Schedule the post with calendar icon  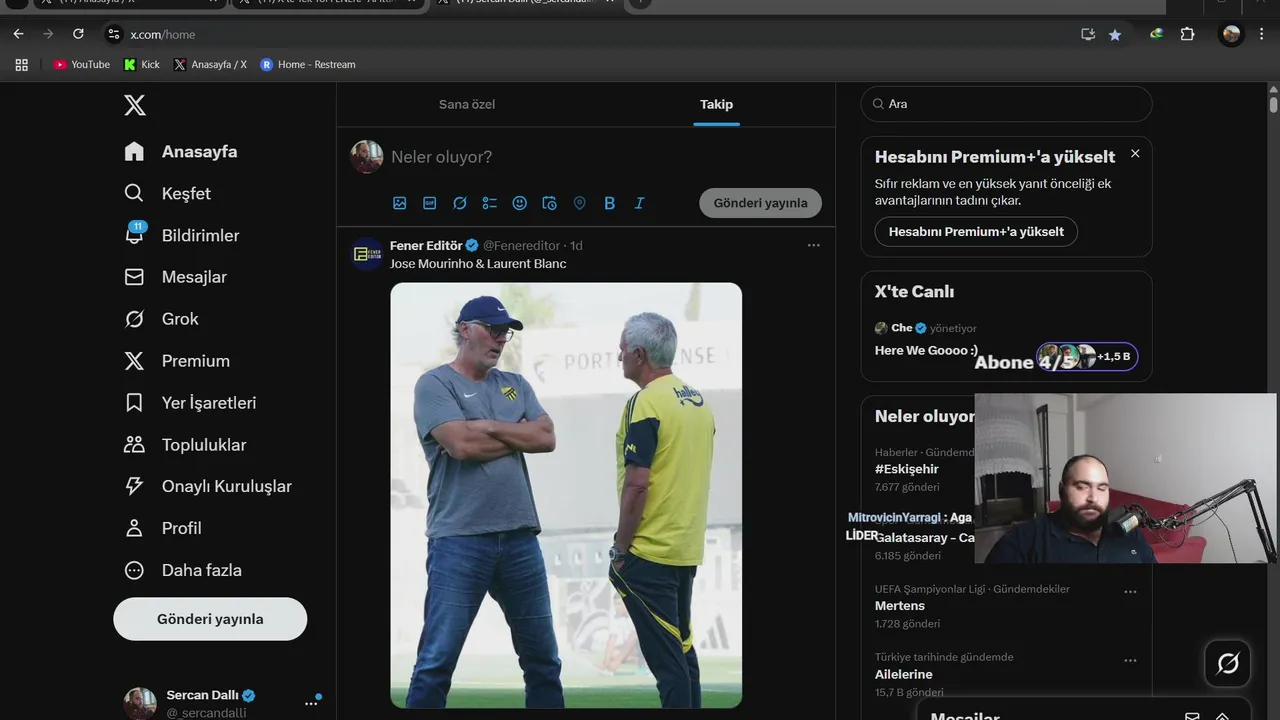pyautogui.click(x=550, y=203)
